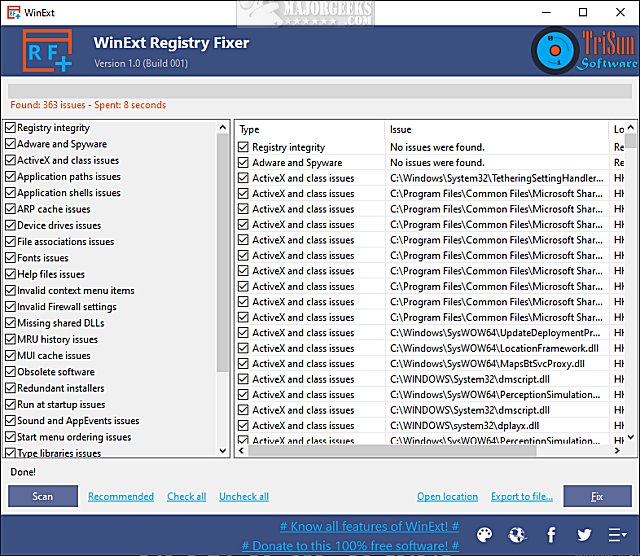Click the 'Done!' status message
The image size is (640, 556).
coord(23,472)
